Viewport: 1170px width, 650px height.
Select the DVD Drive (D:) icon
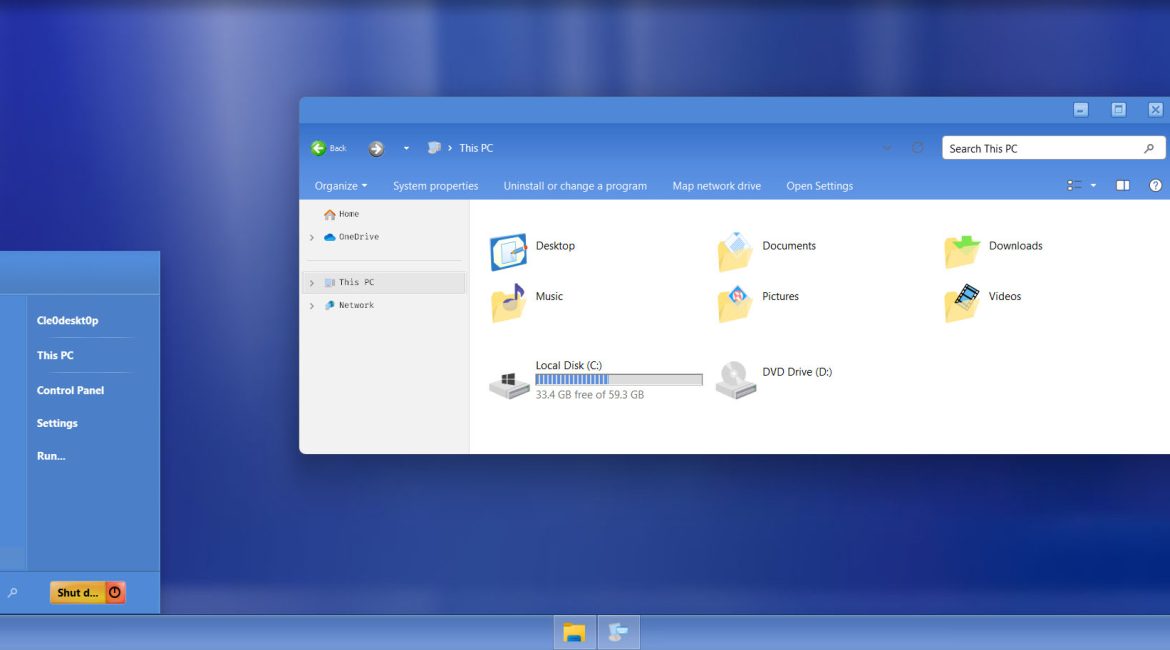pos(735,380)
